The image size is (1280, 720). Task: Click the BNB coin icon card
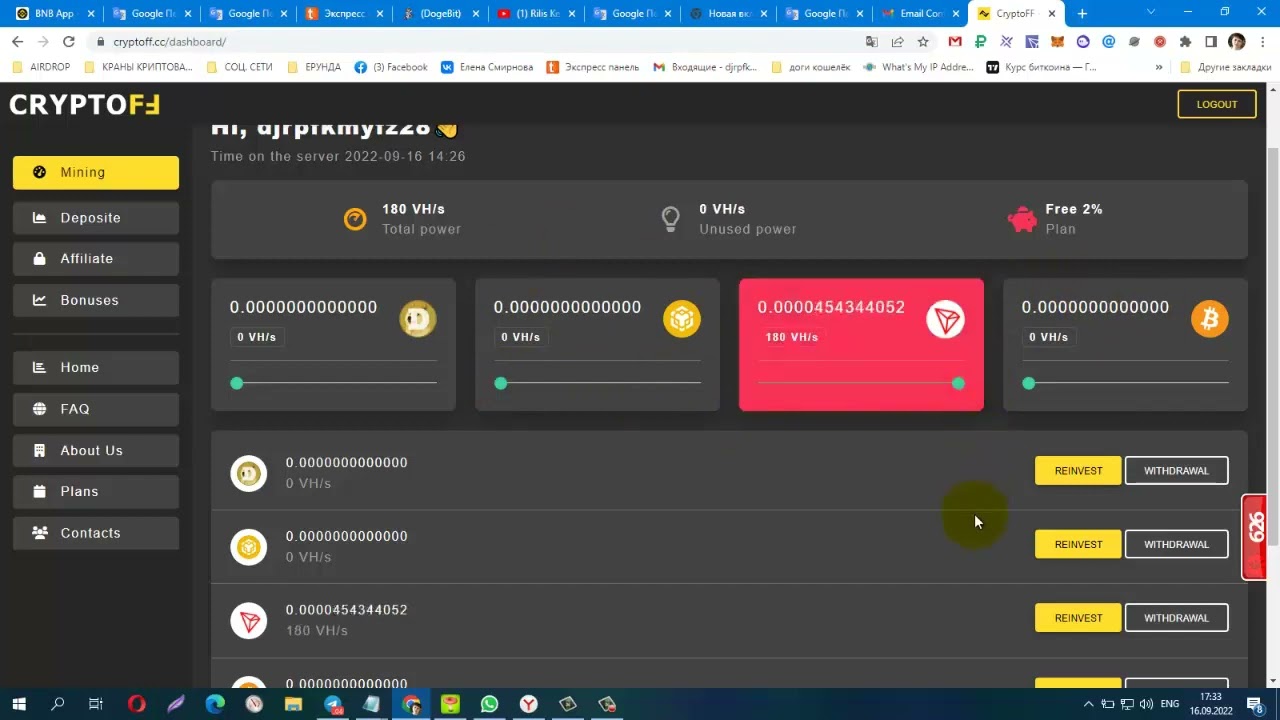(682, 319)
